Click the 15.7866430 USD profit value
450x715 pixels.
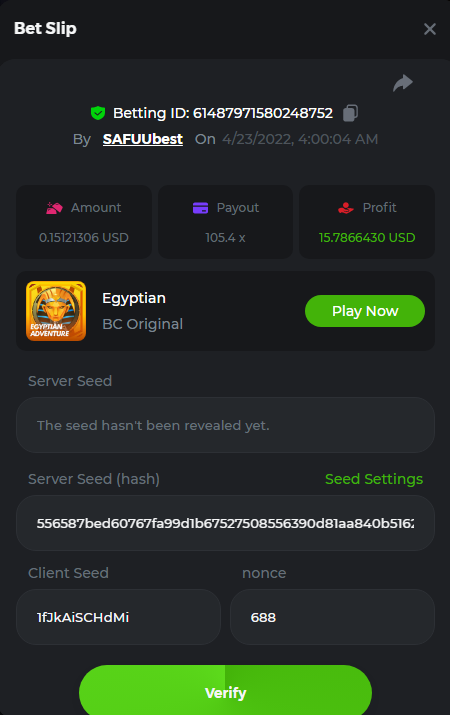367,238
